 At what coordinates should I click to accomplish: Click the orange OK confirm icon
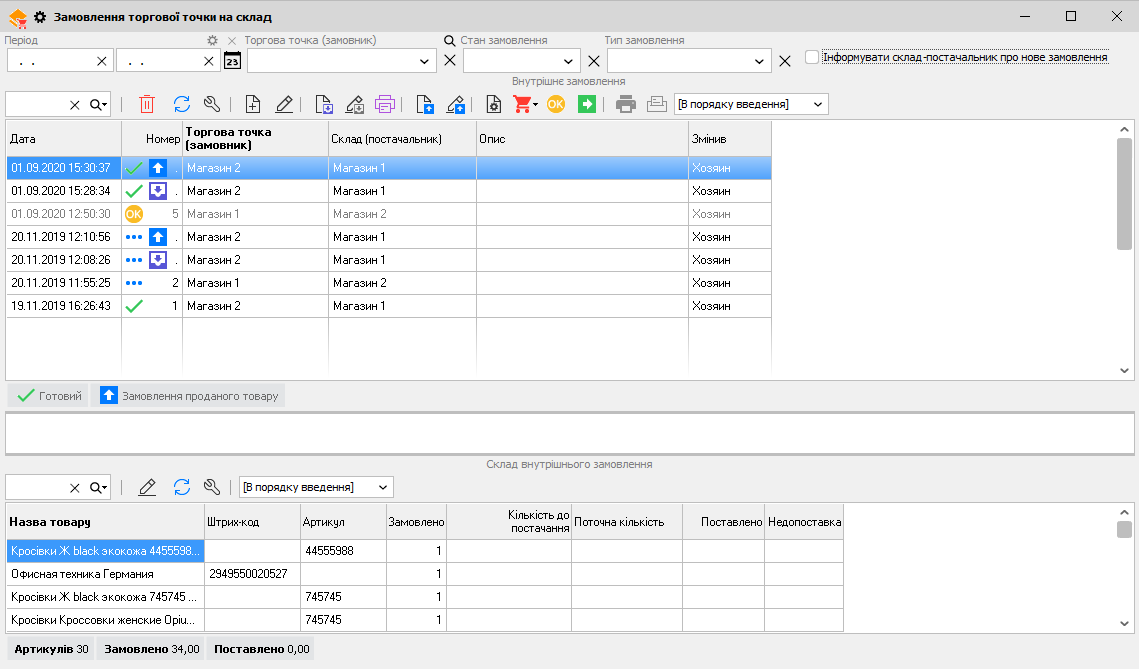coord(556,104)
